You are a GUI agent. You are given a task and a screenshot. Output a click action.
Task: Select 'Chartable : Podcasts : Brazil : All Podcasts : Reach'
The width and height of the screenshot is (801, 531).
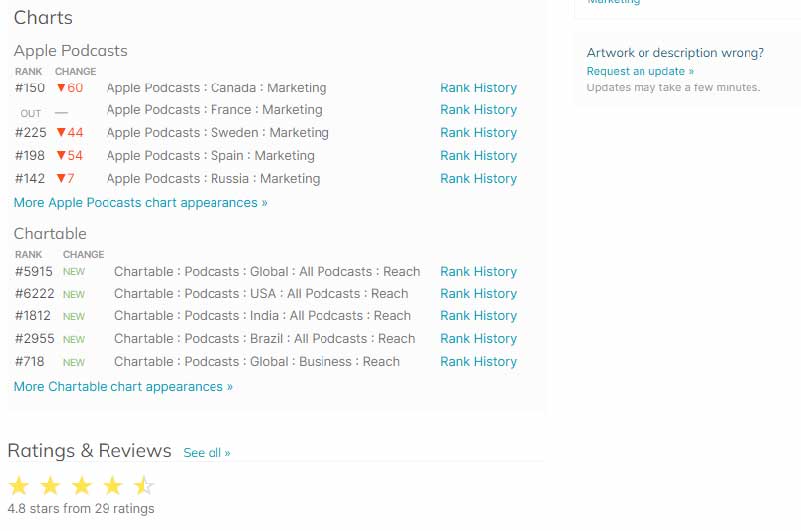tap(265, 339)
